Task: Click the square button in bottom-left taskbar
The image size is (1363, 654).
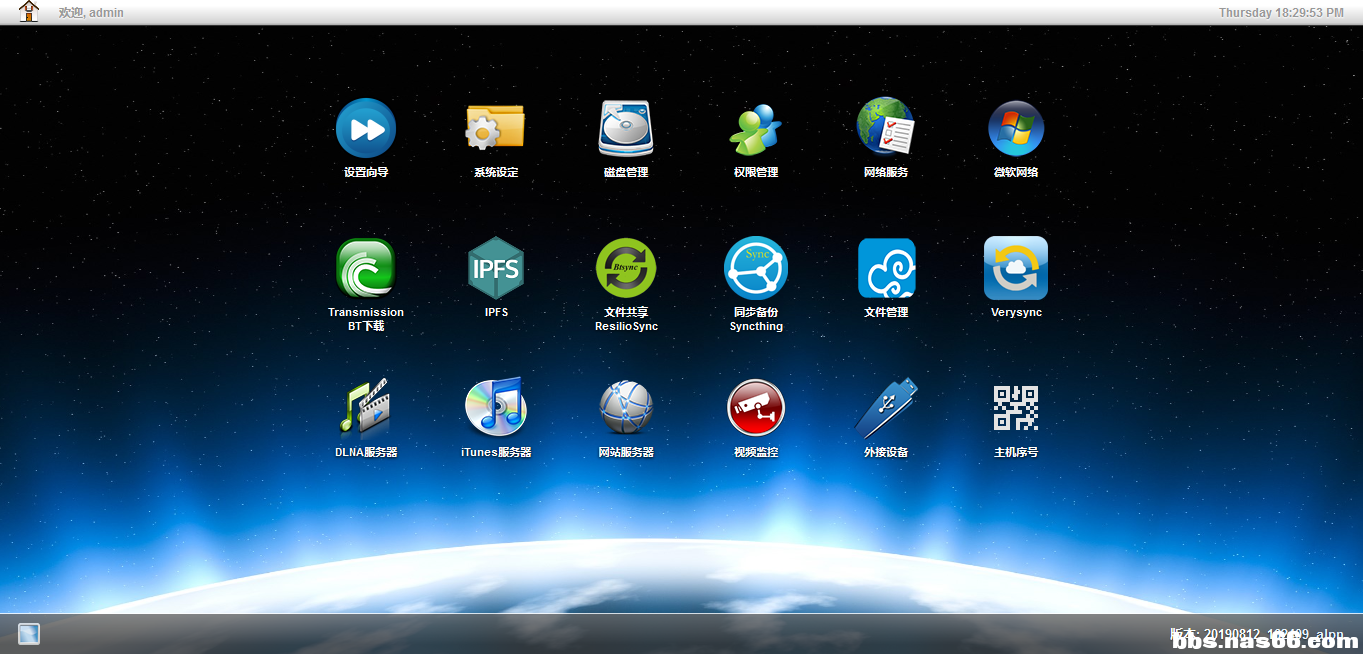Action: coord(29,634)
